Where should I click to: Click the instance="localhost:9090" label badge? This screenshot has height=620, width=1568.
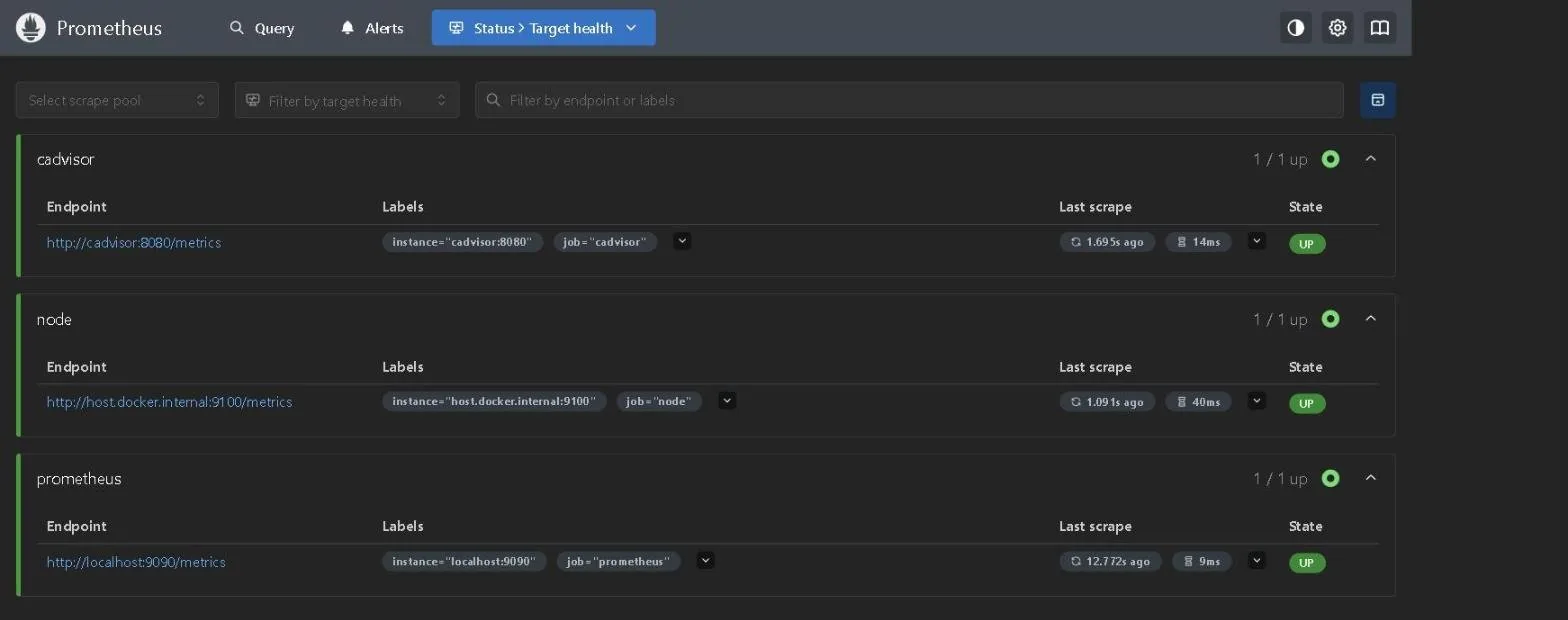pyautogui.click(x=464, y=561)
